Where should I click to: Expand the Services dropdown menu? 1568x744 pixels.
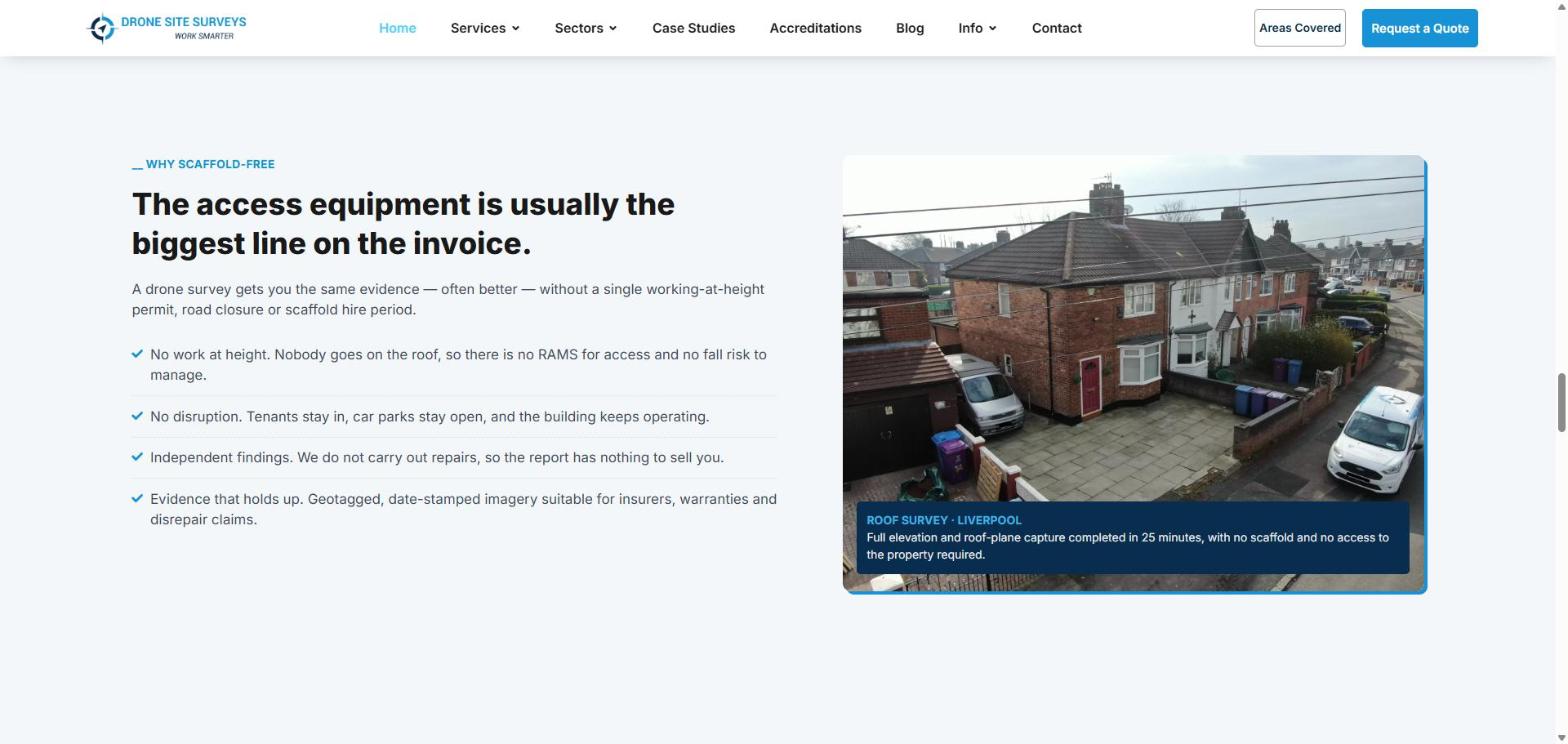[x=485, y=28]
